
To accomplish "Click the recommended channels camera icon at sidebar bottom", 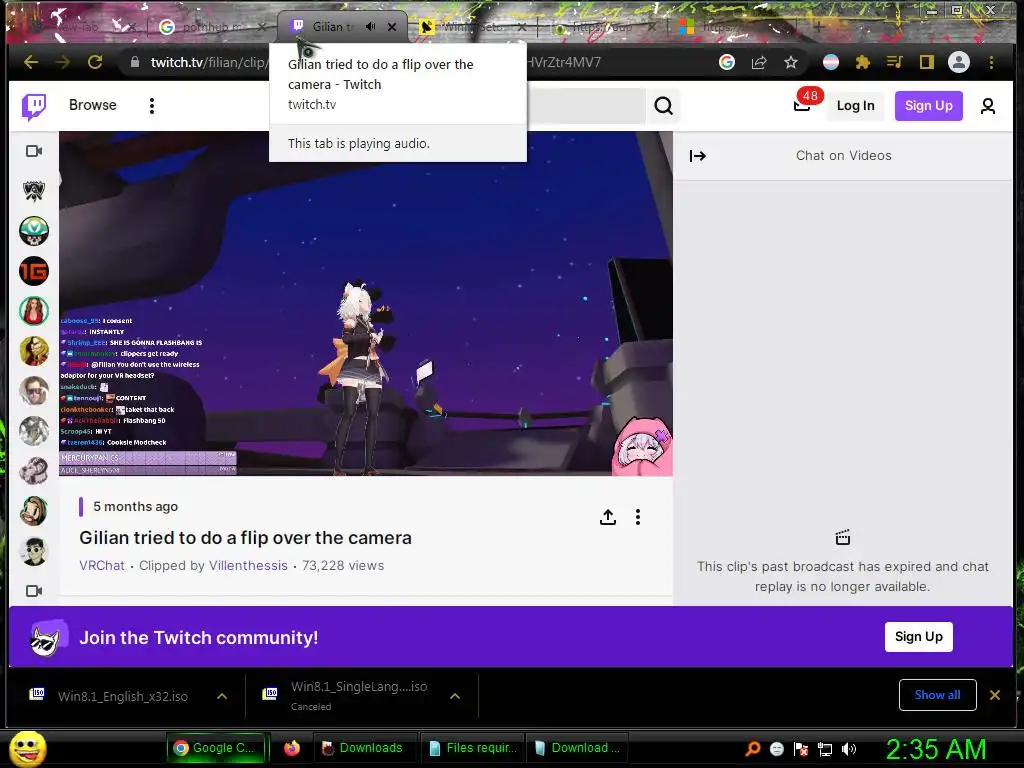I will [x=34, y=591].
